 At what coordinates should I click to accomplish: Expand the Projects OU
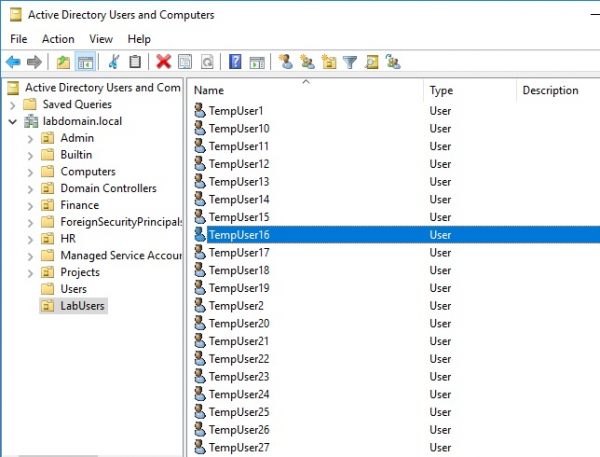30,273
